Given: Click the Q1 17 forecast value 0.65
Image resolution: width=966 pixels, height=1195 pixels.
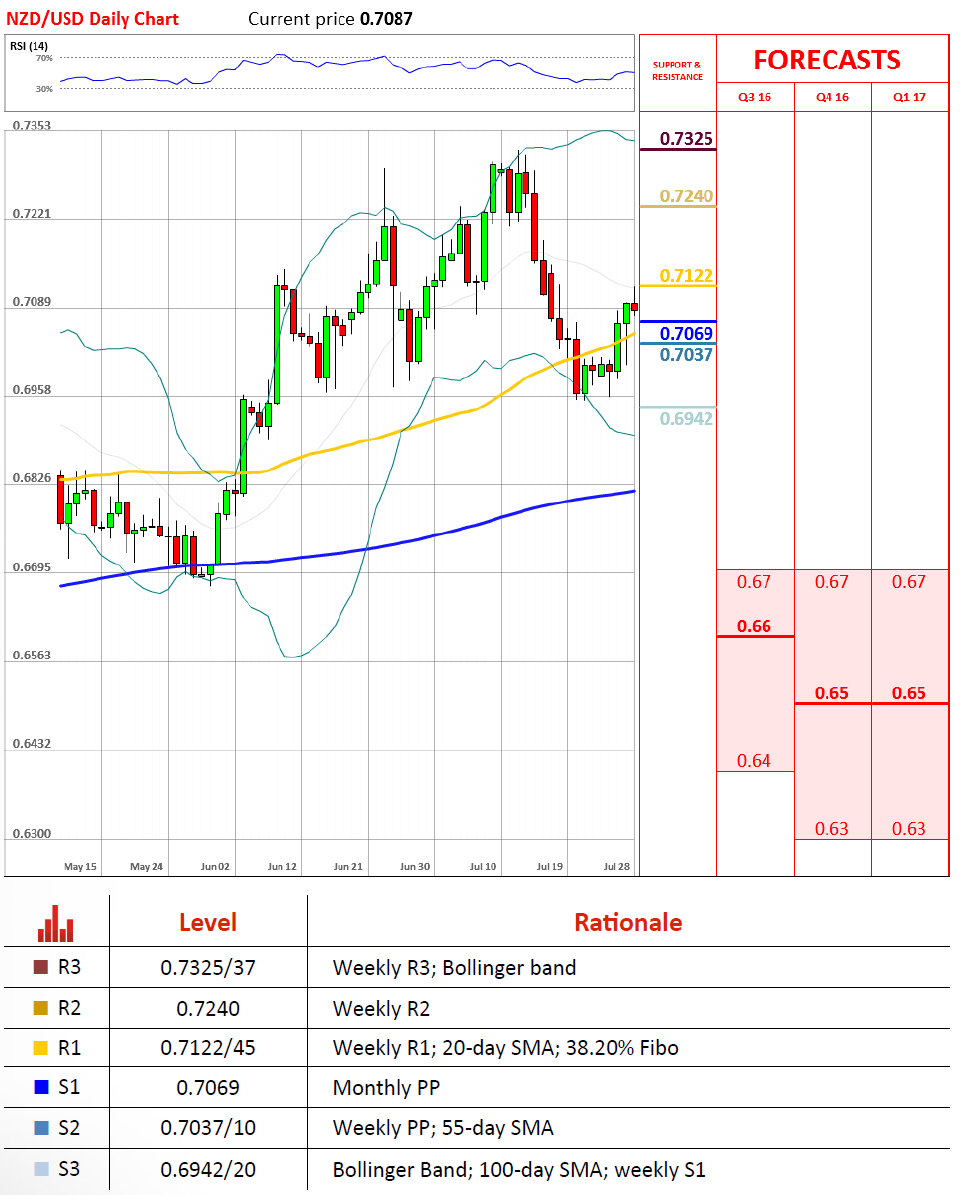Looking at the screenshot, I should point(909,694).
